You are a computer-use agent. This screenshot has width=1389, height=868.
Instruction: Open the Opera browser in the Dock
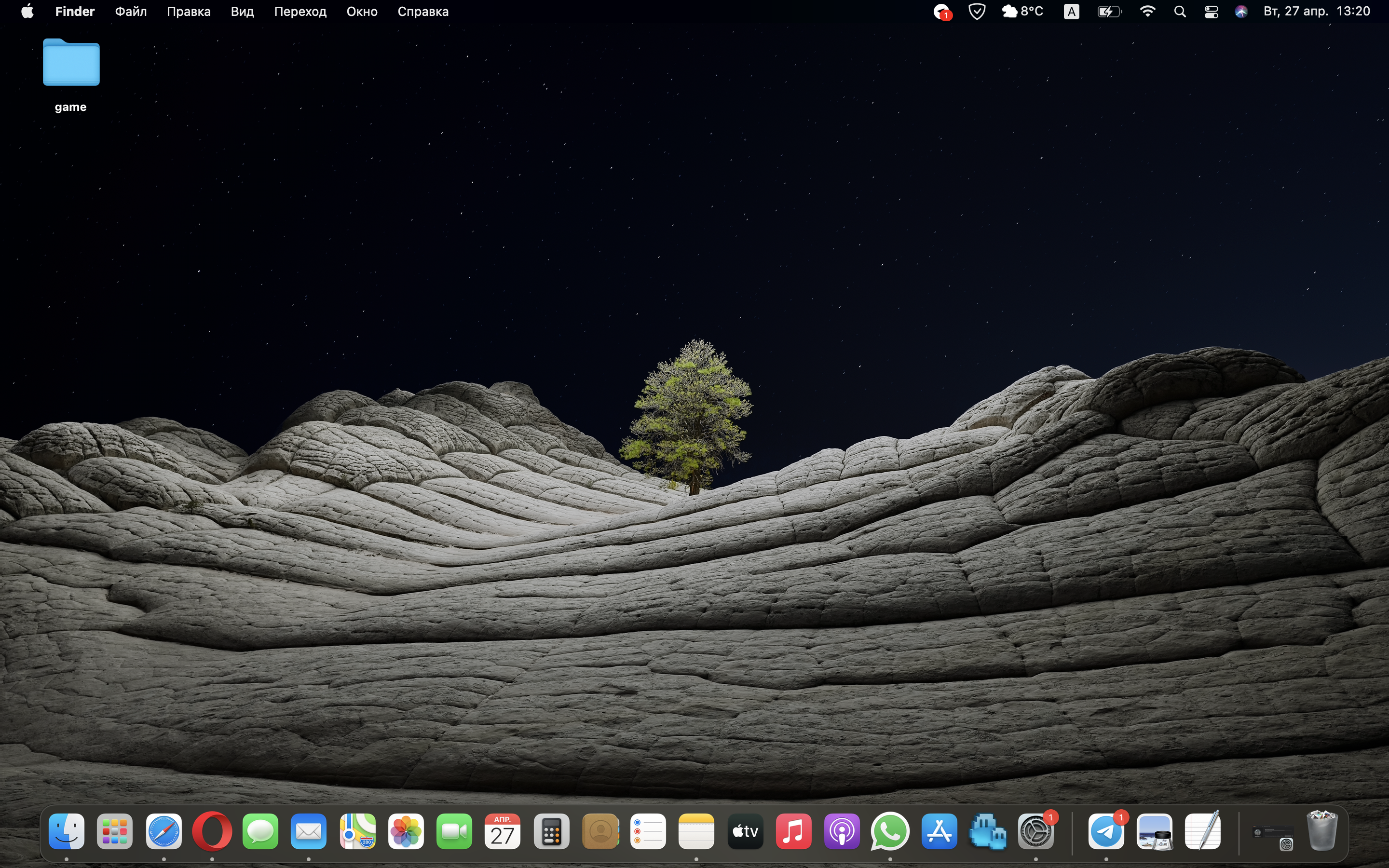point(212,831)
